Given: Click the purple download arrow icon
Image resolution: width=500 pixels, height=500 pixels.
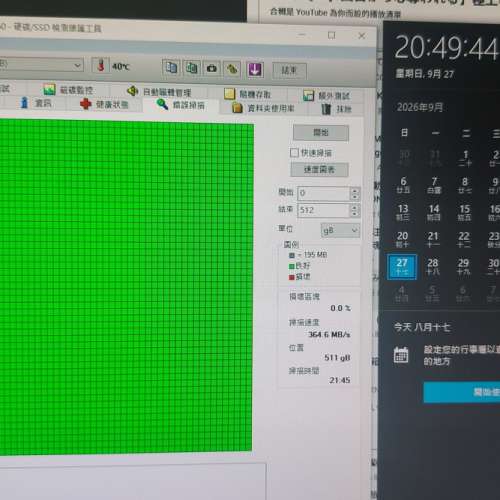Looking at the screenshot, I should [x=255, y=70].
